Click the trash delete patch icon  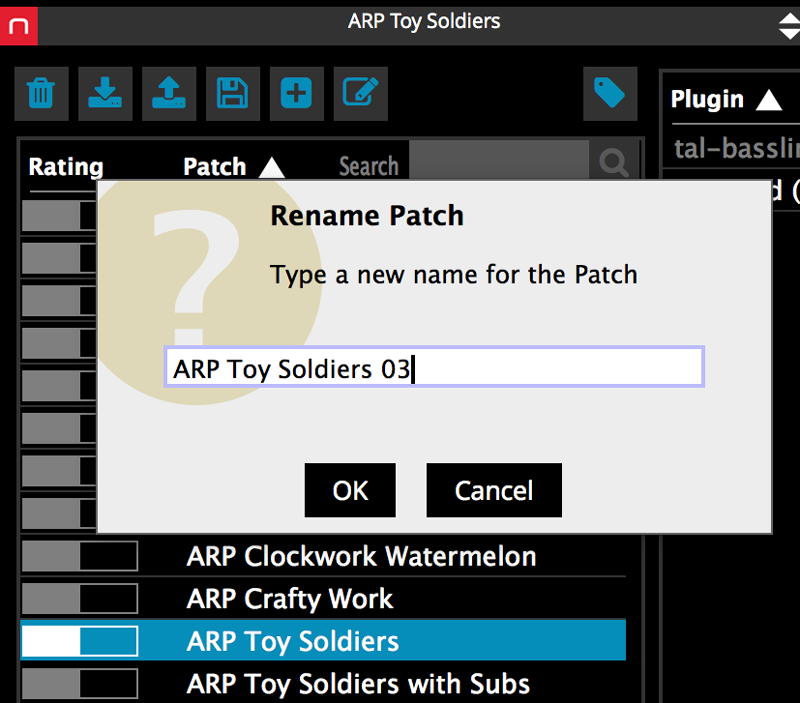tap(41, 93)
